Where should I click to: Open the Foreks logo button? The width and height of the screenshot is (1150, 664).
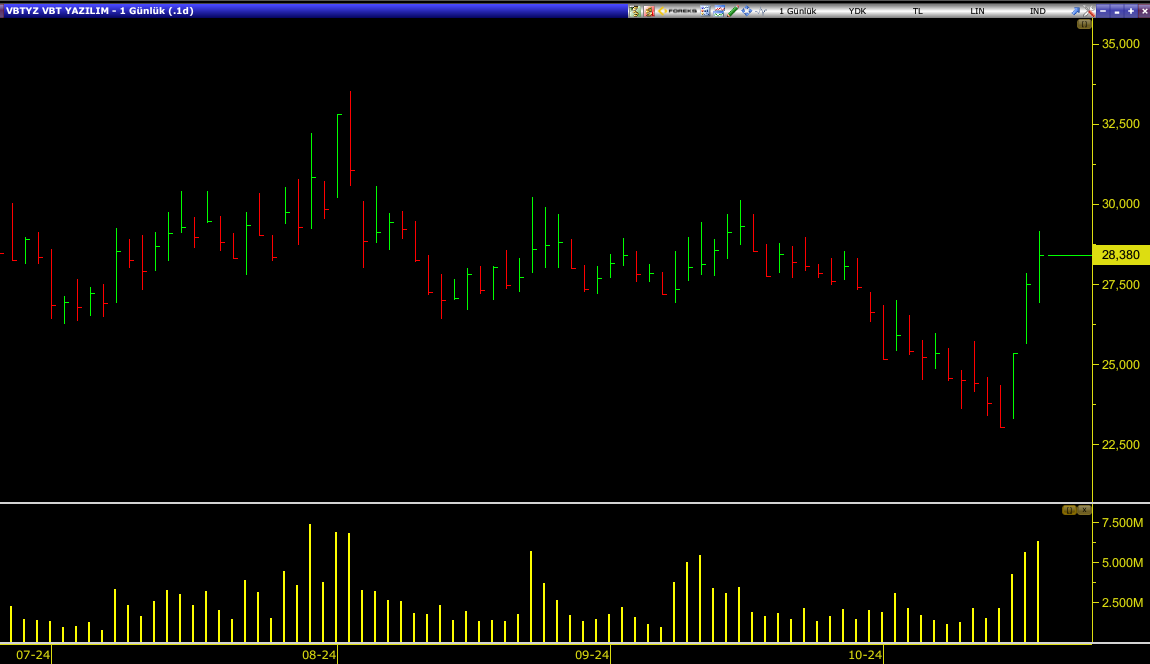click(x=678, y=11)
